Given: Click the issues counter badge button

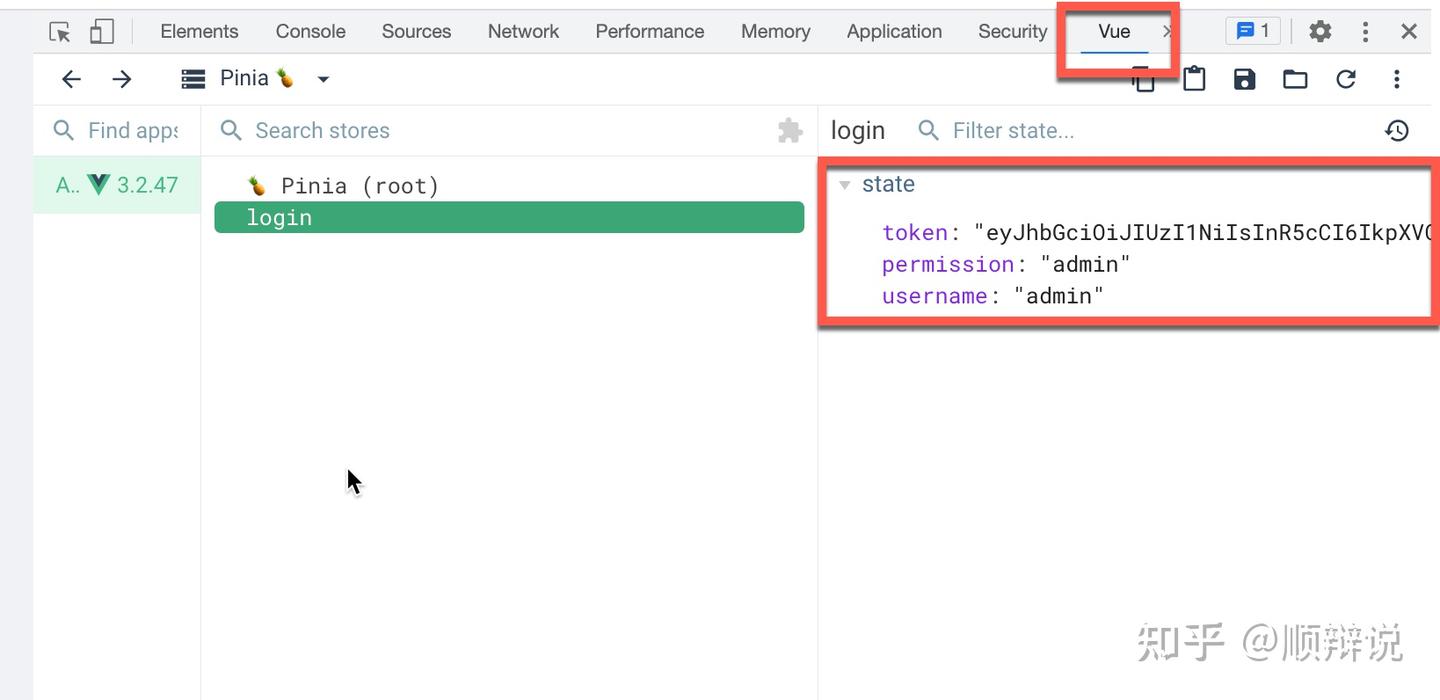Looking at the screenshot, I should [1253, 32].
